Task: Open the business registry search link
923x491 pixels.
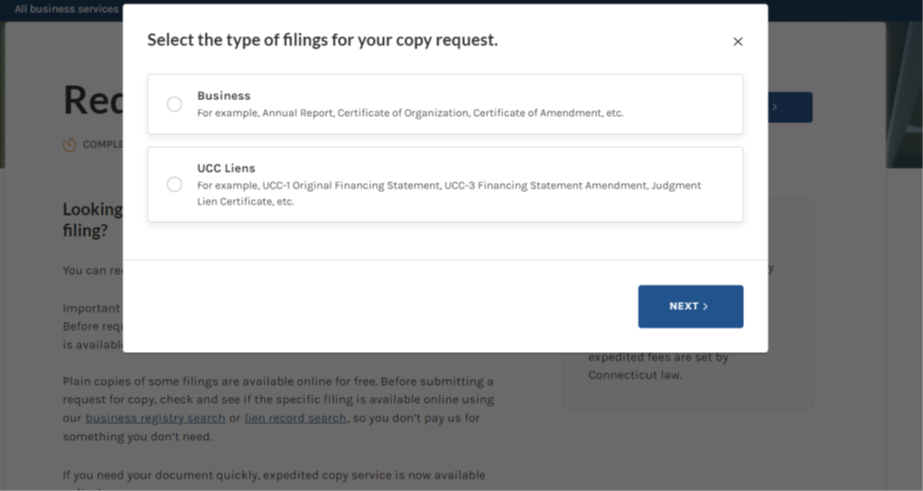Action: [x=155, y=418]
